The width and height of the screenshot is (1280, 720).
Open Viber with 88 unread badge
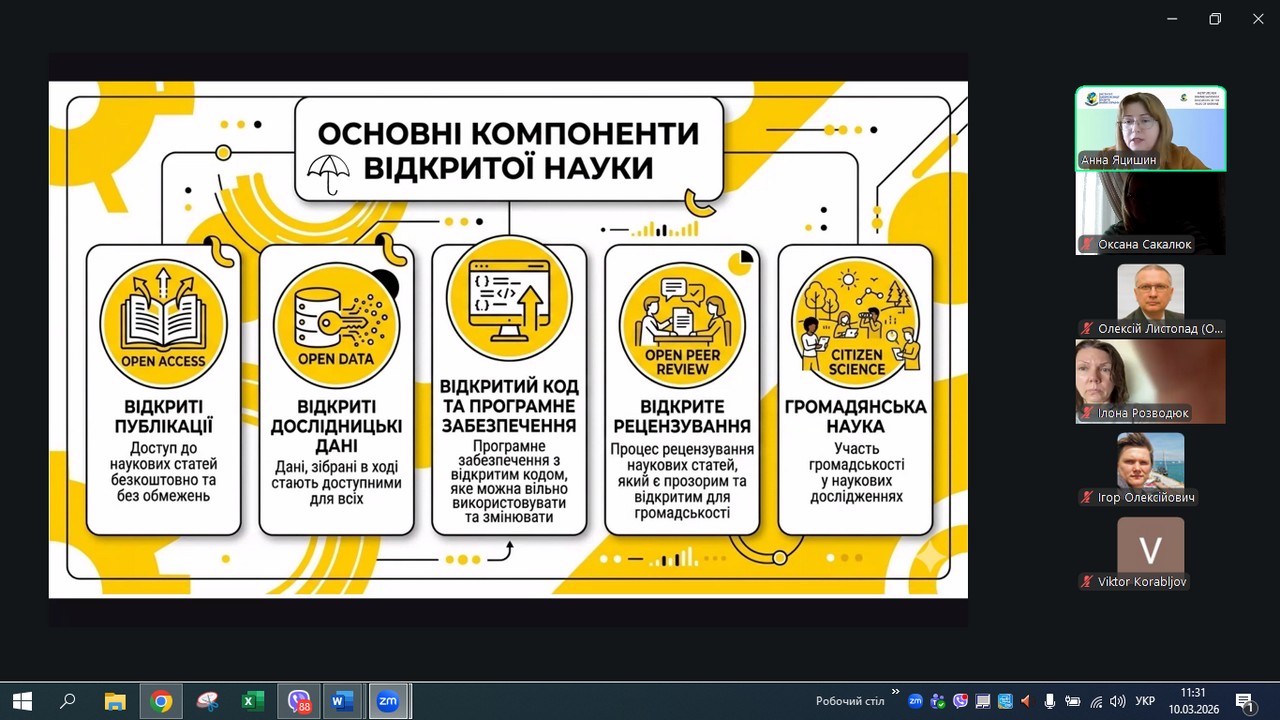[x=298, y=701]
